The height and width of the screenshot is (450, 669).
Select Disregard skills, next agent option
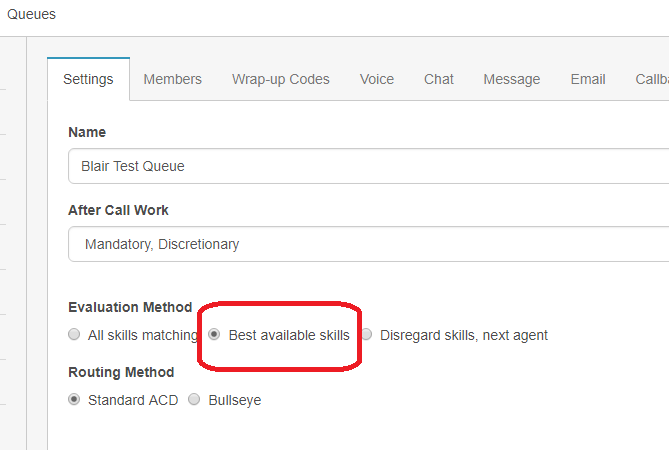366,334
